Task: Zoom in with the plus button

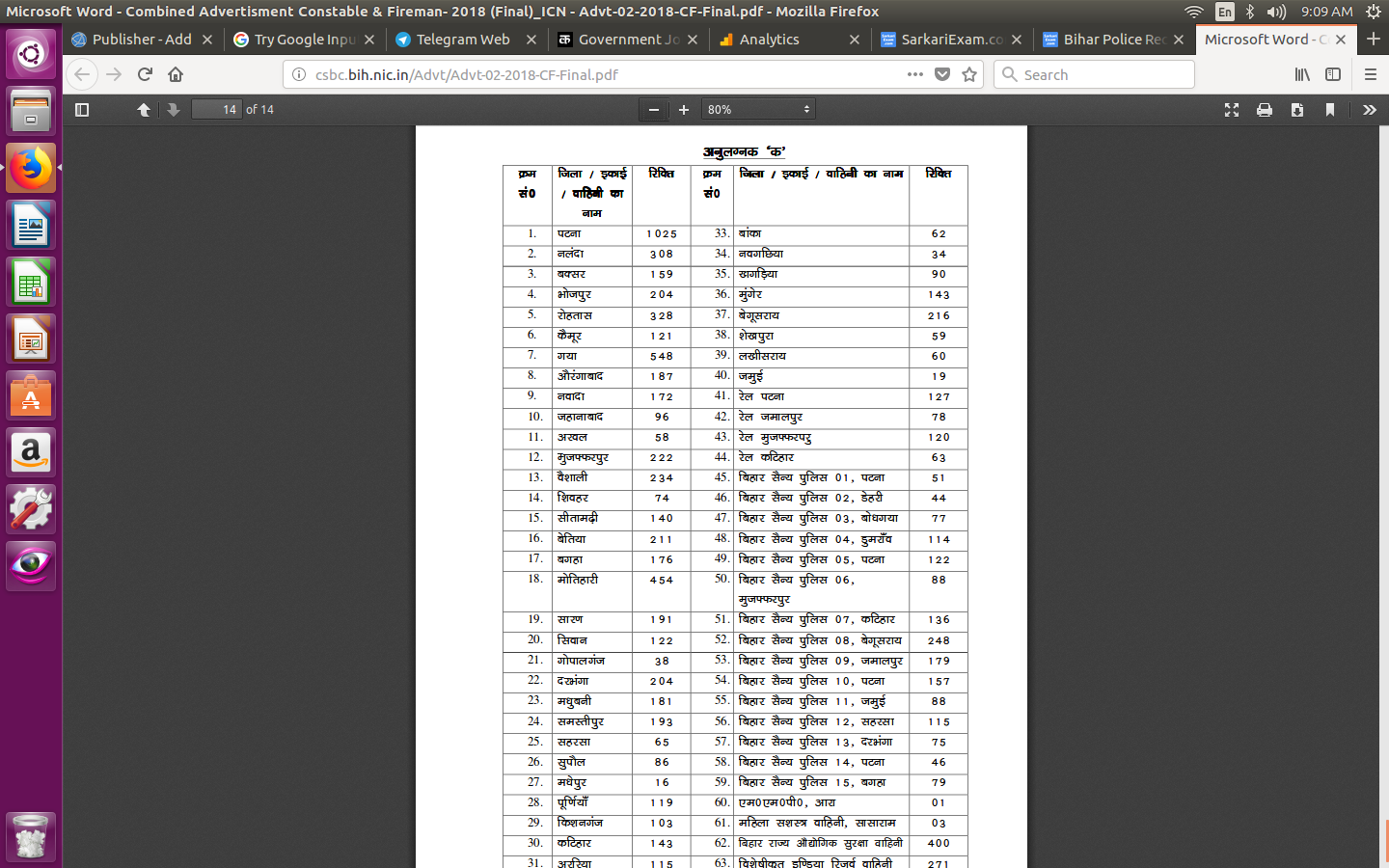Action: coord(684,110)
